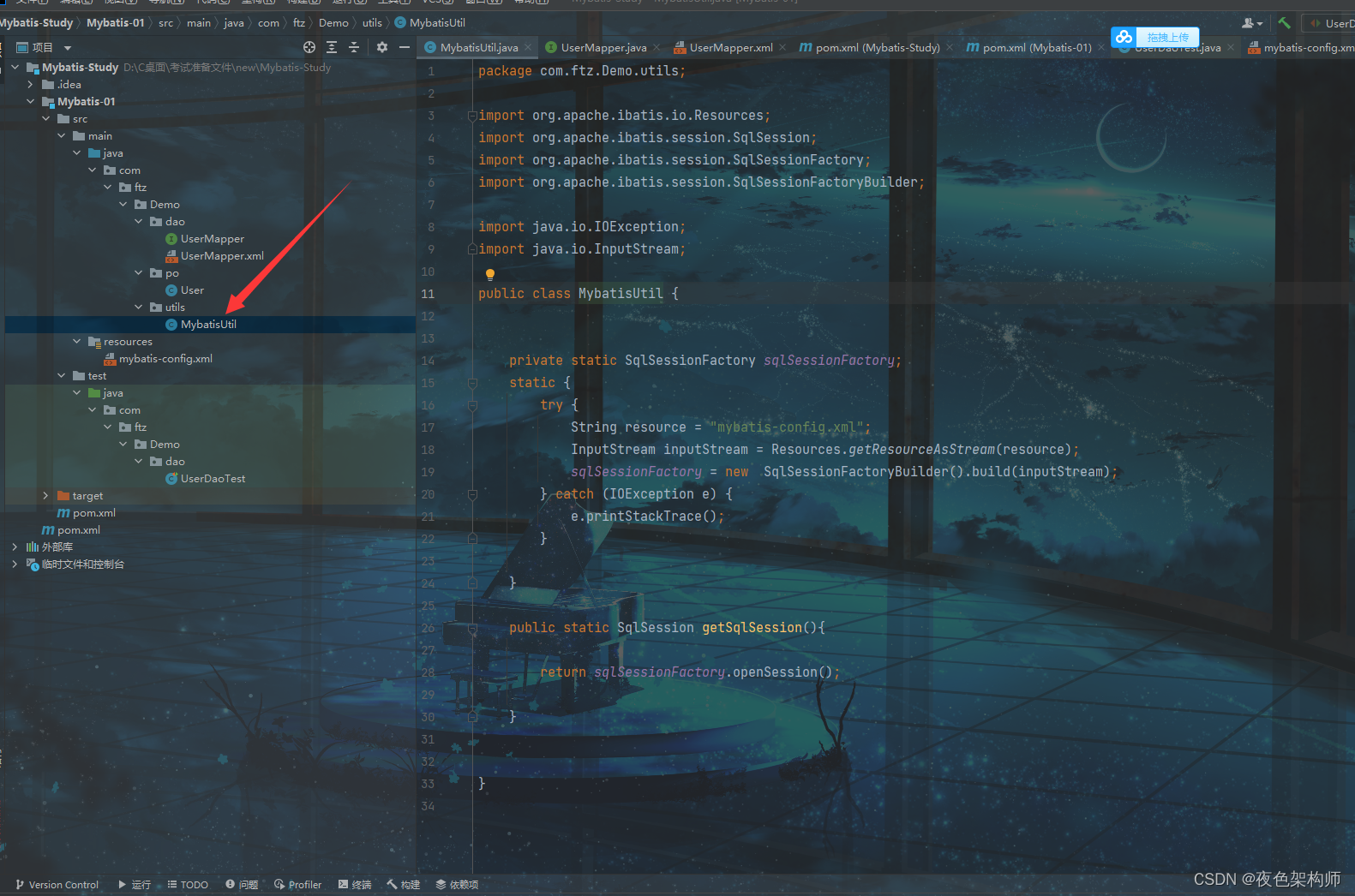This screenshot has width=1355, height=896.
Task: Close the pom.xml (Mybatis-01) tab
Action: coord(1101,48)
